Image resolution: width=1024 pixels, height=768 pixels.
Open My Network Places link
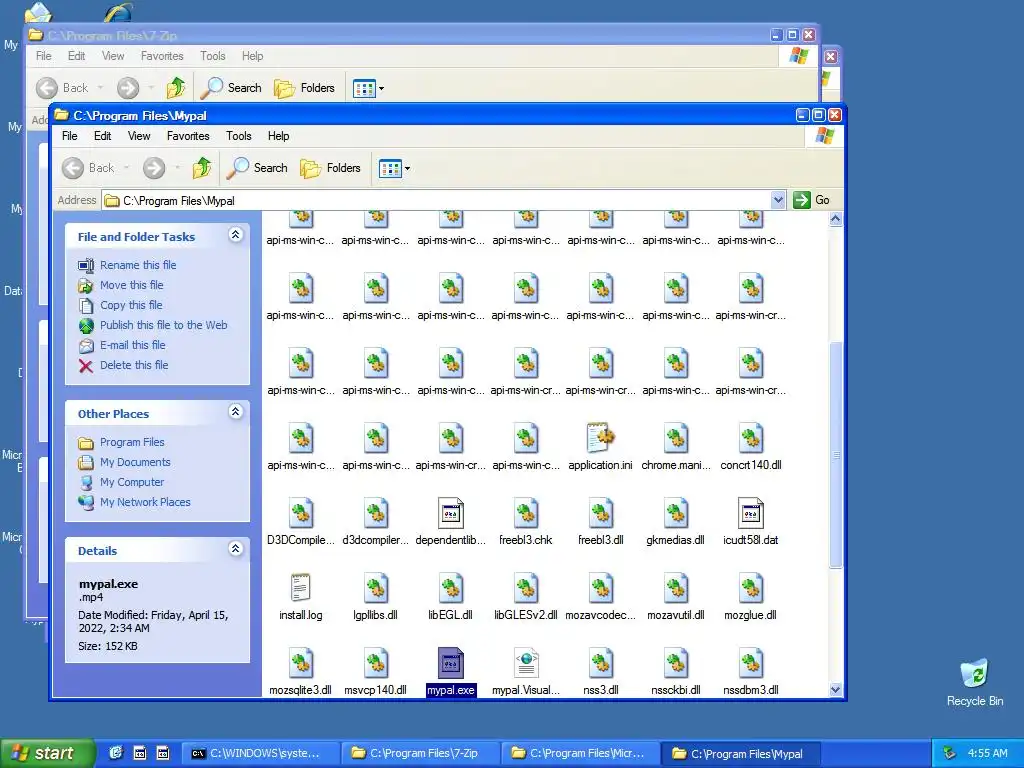[145, 502]
